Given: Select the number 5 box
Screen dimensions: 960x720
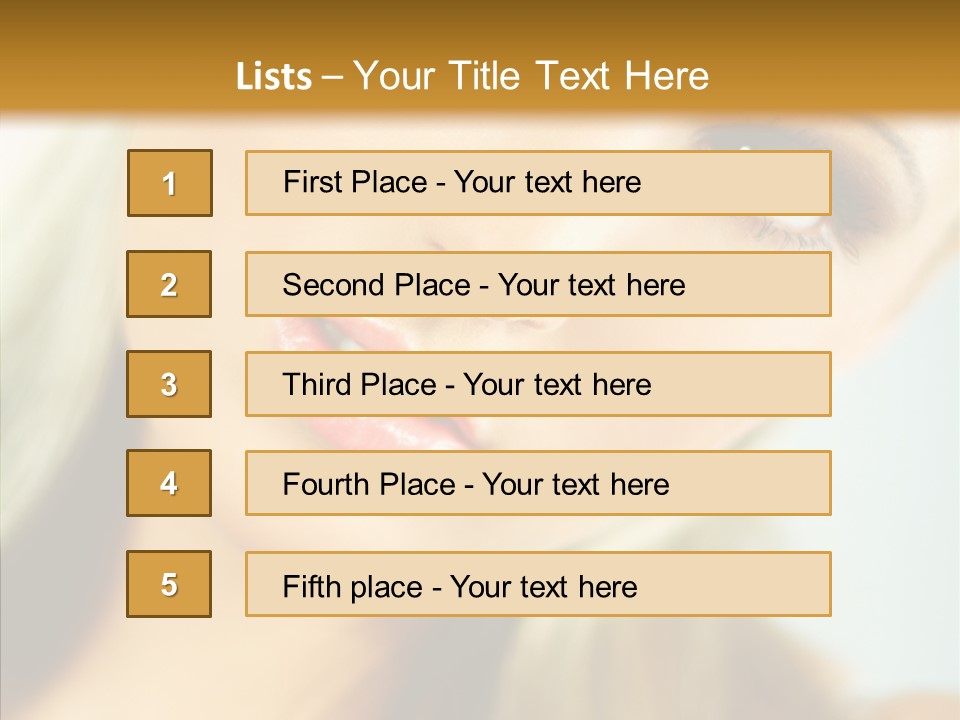Looking at the screenshot, I should [169, 584].
